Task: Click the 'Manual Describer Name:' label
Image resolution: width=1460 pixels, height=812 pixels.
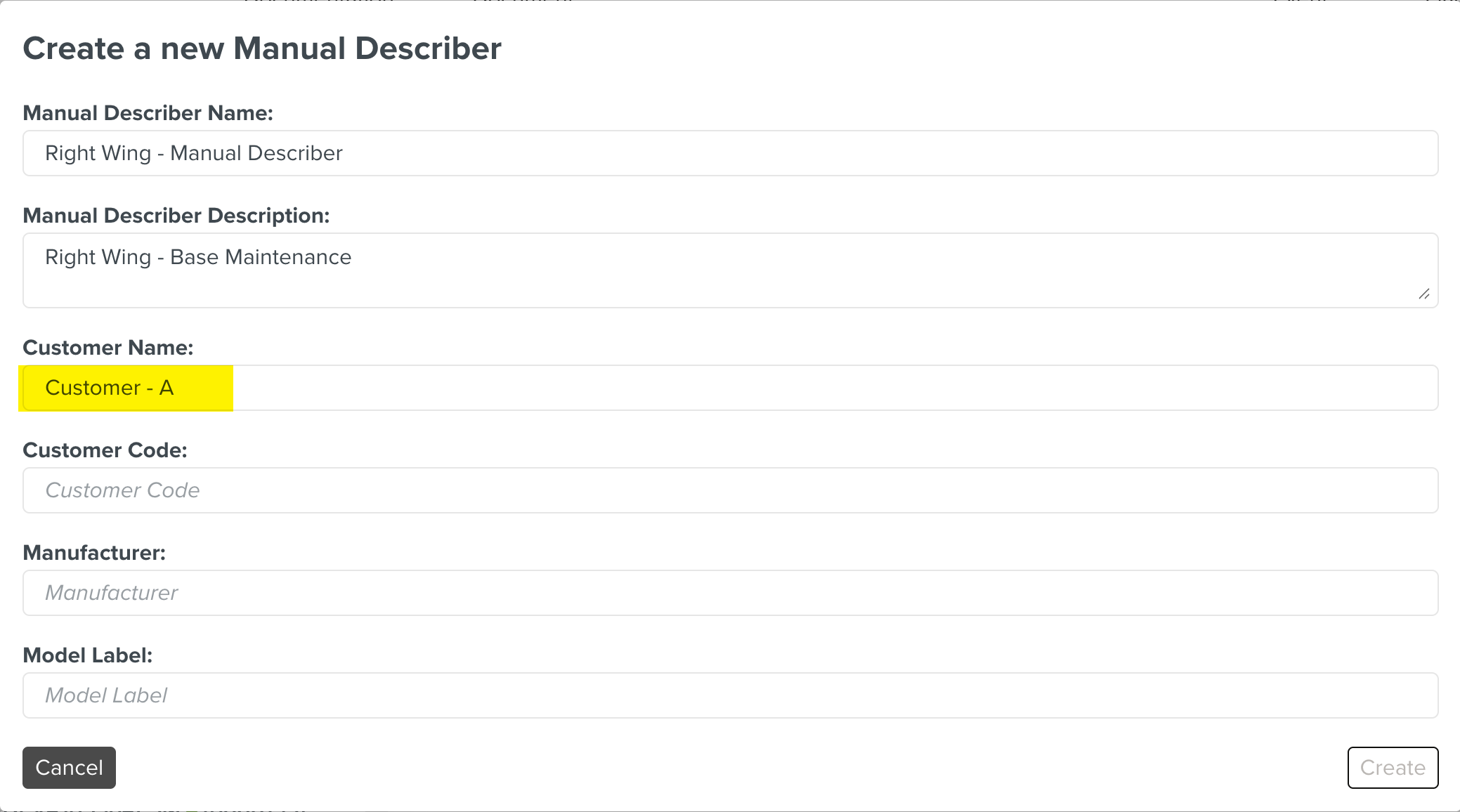Action: [148, 113]
